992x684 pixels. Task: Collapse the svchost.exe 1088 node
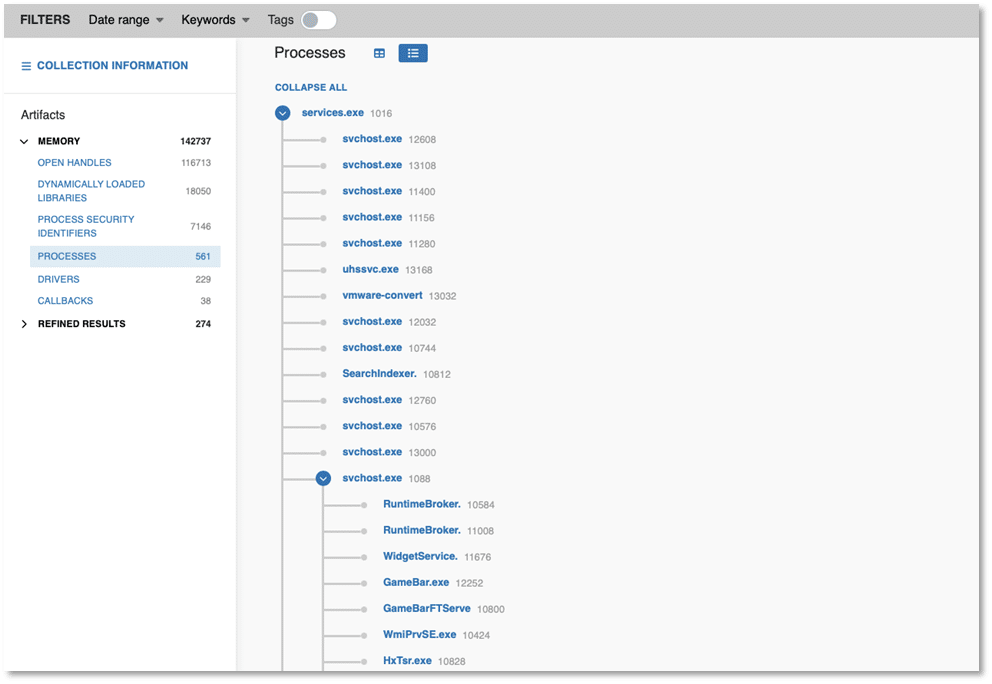pyautogui.click(x=323, y=478)
